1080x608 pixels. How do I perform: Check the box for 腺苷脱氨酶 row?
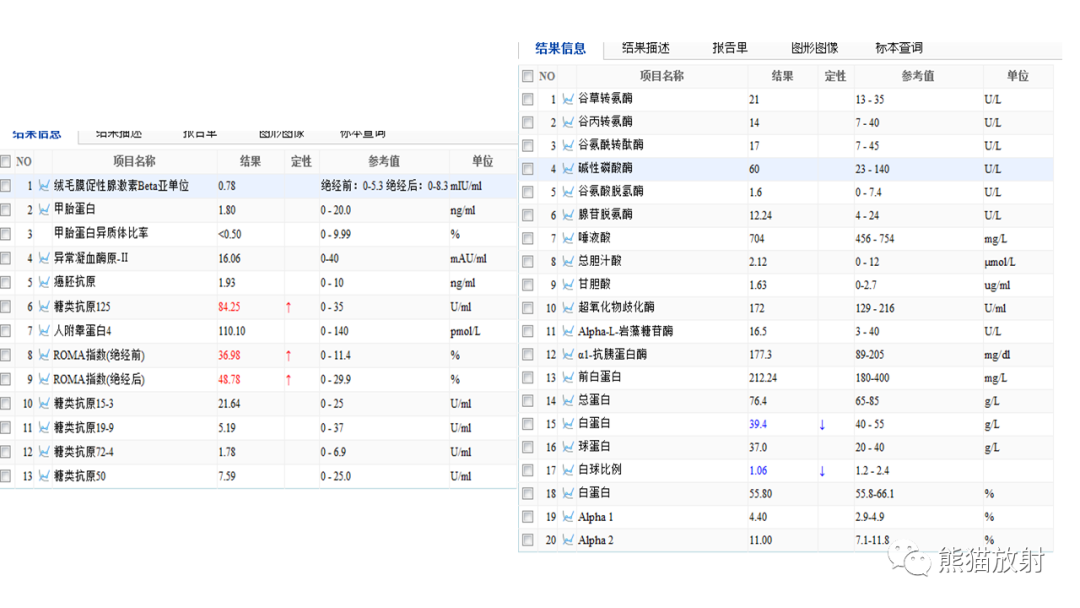tap(528, 216)
